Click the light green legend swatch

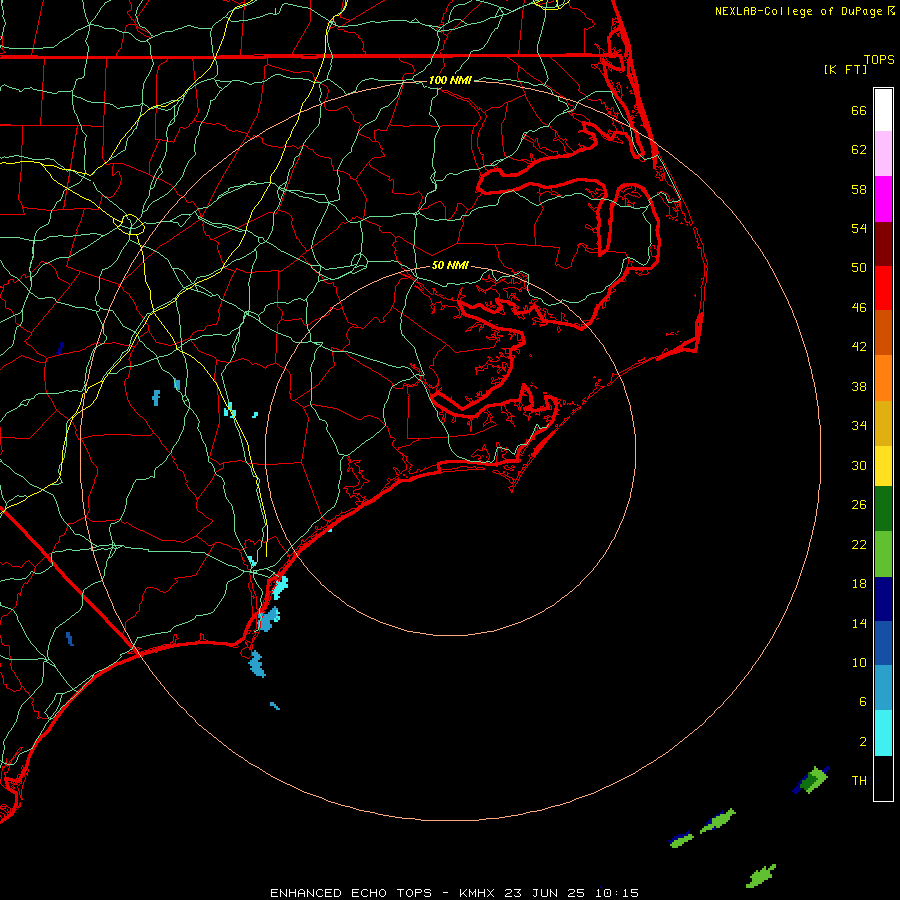(883, 554)
